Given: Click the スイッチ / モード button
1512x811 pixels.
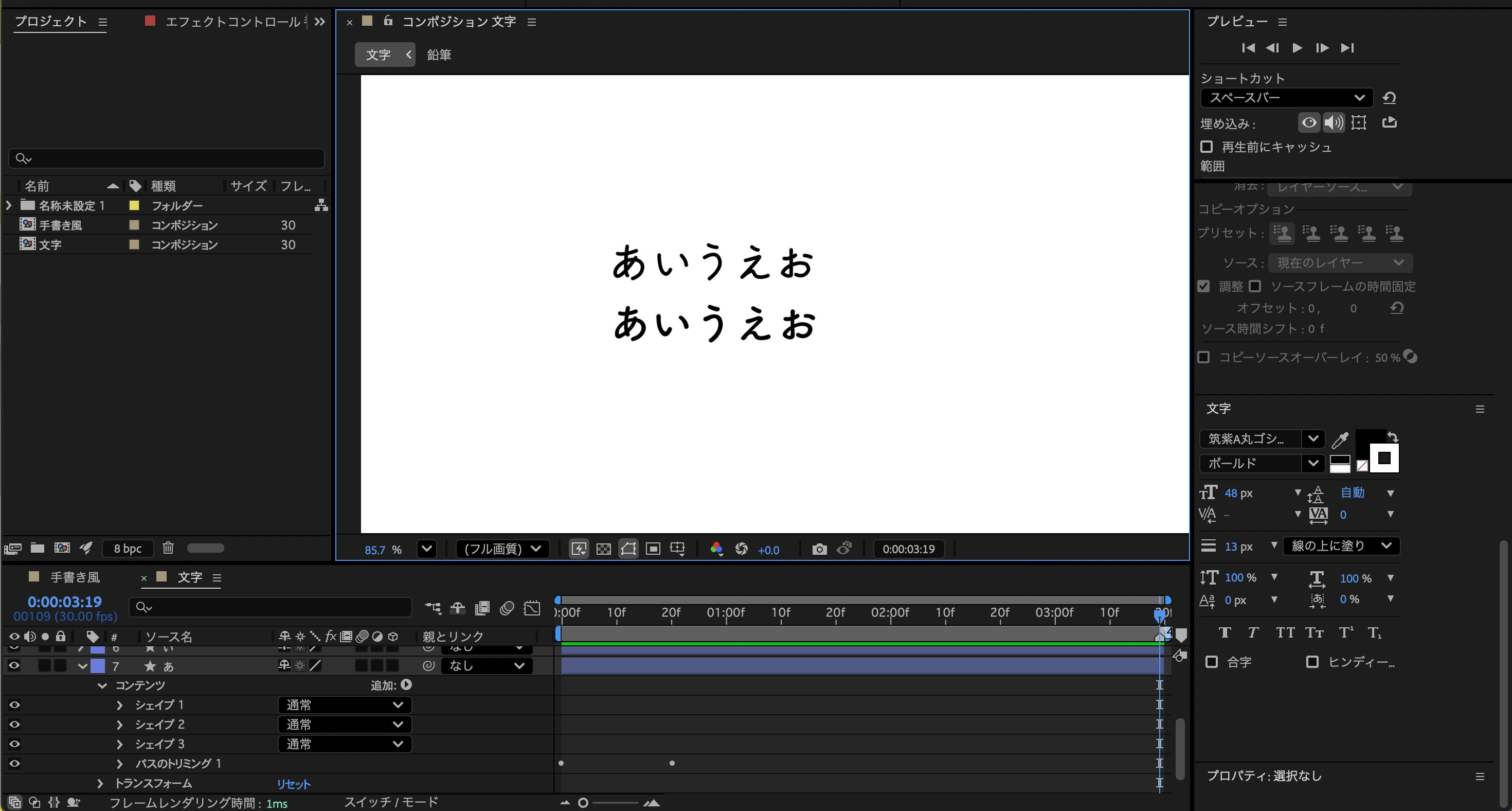Looking at the screenshot, I should (391, 802).
